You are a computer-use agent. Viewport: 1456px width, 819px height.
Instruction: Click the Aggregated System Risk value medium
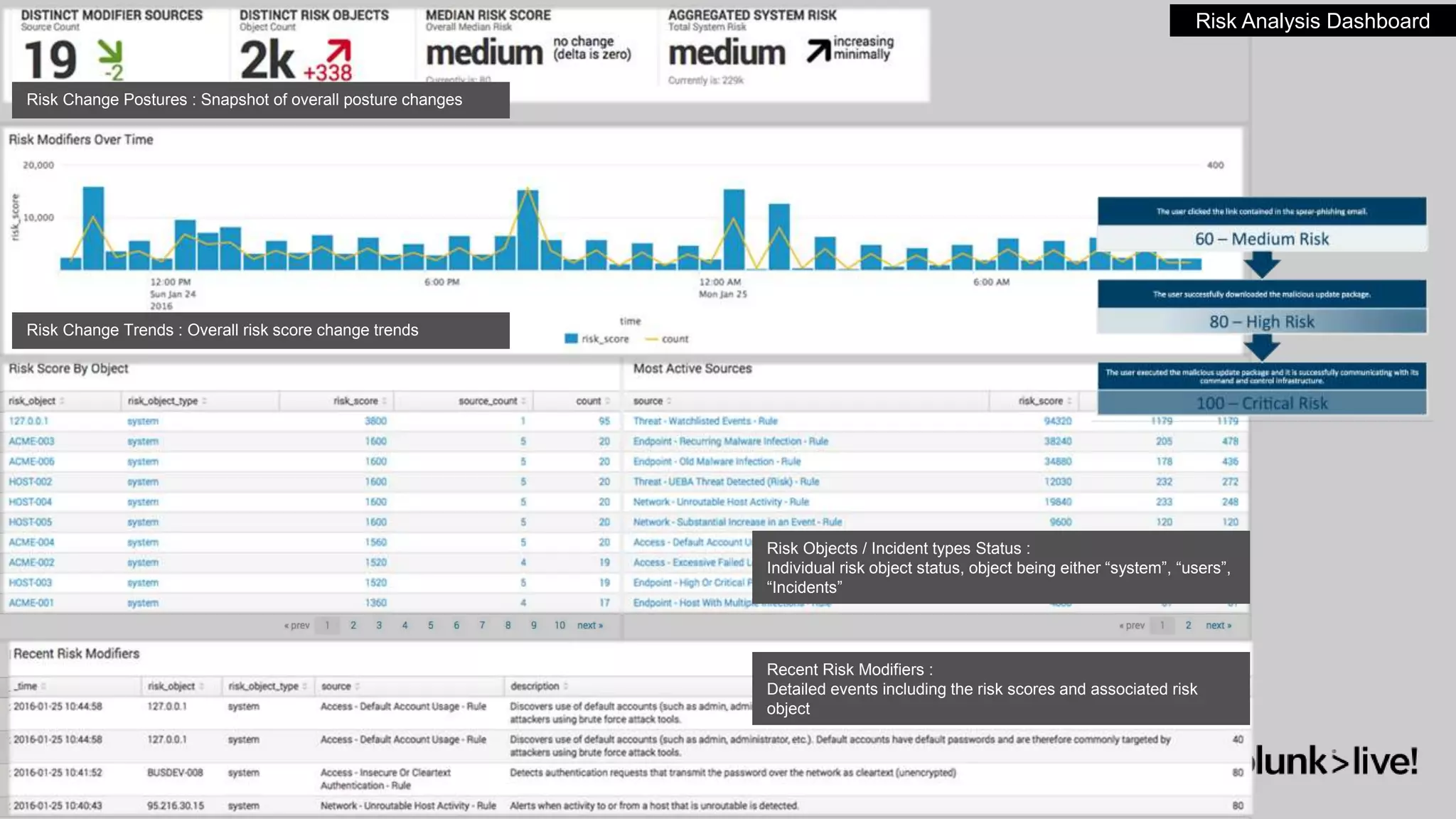[727, 53]
